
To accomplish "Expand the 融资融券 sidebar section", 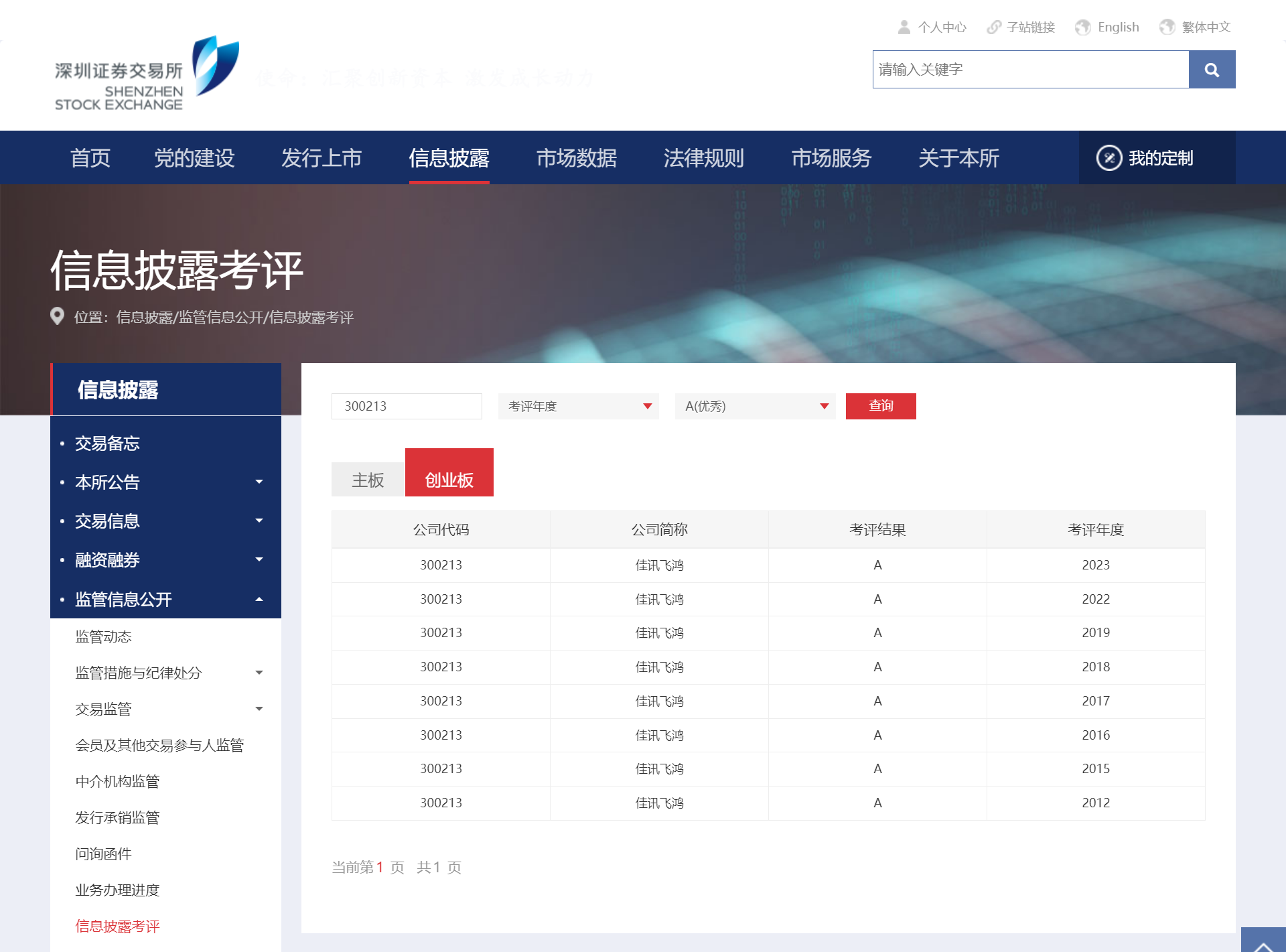I will click(259, 559).
